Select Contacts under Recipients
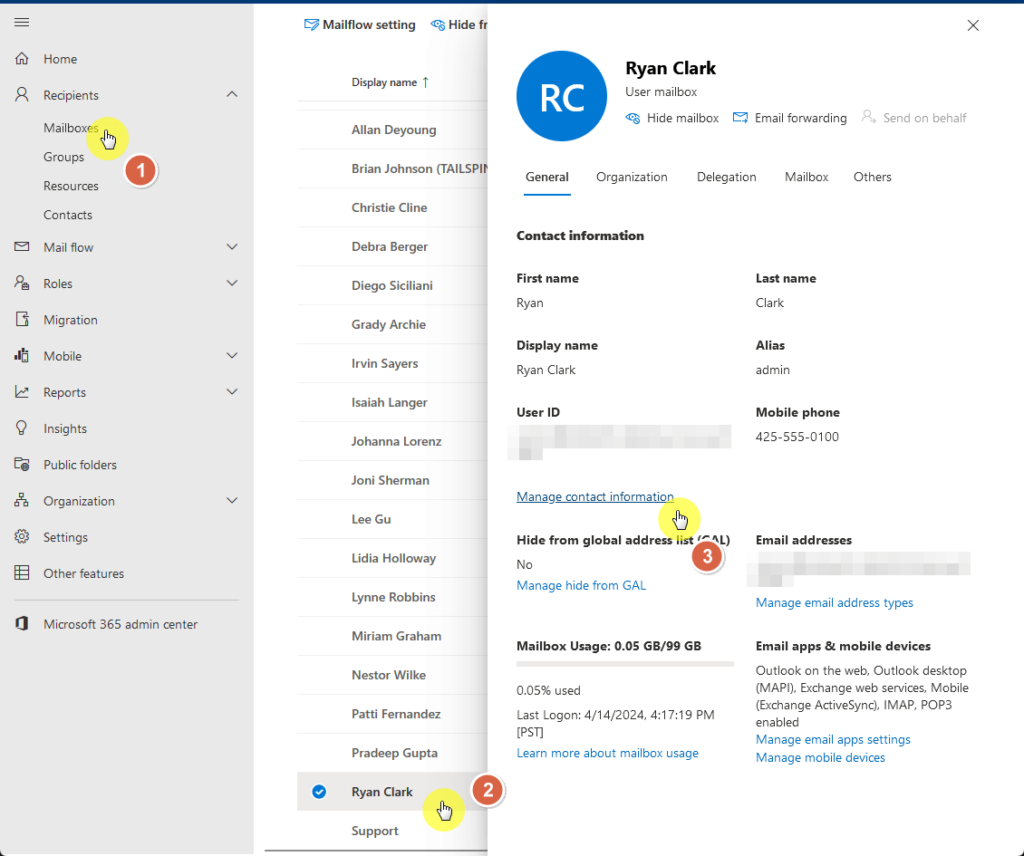The width and height of the screenshot is (1024, 856). pyautogui.click(x=68, y=214)
